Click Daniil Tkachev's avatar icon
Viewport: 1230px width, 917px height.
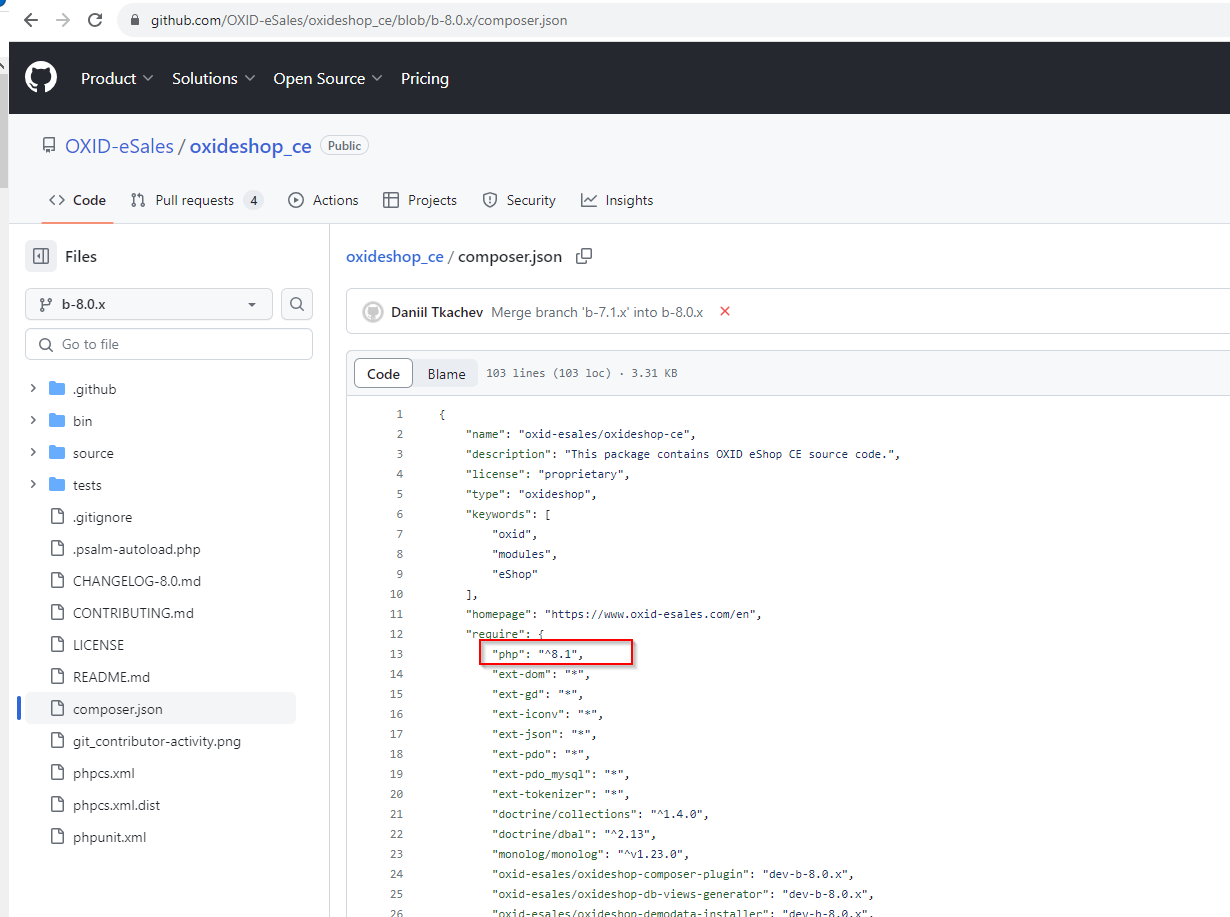(373, 312)
